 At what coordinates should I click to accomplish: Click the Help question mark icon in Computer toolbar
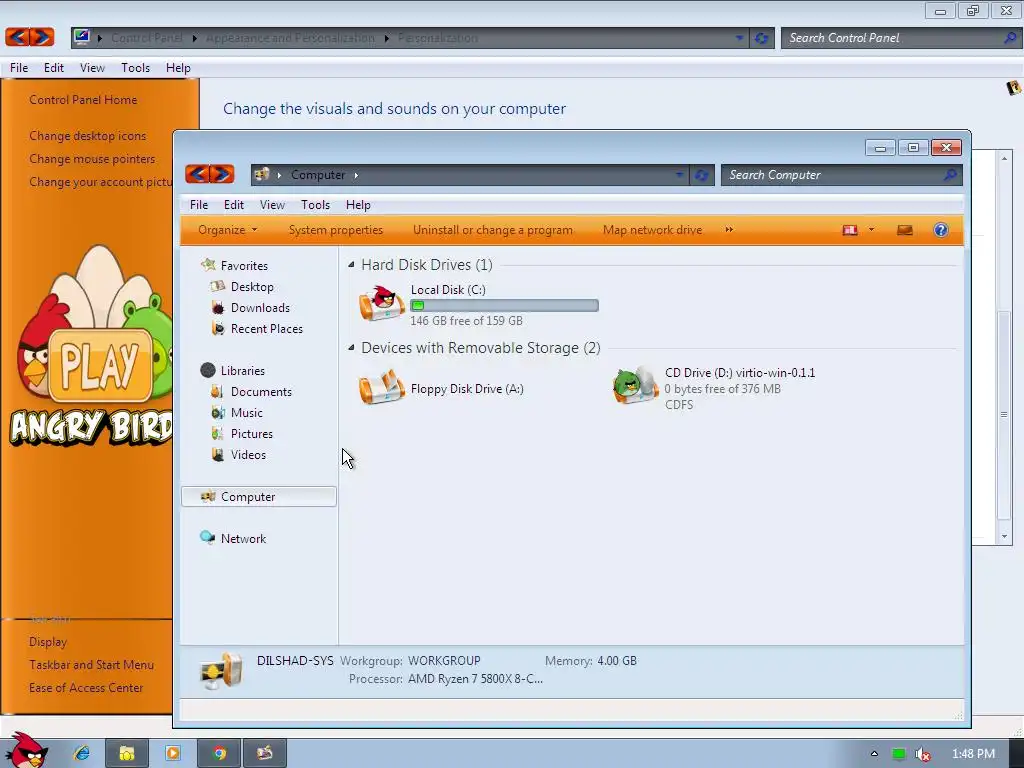pyautogui.click(x=940, y=230)
